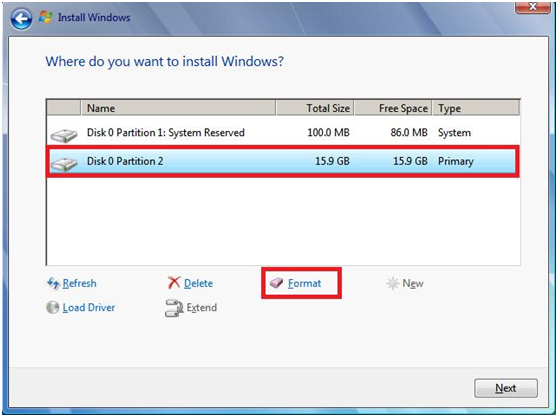
Task: Select the Disk 0 Partition 2 row
Action: tap(283, 161)
